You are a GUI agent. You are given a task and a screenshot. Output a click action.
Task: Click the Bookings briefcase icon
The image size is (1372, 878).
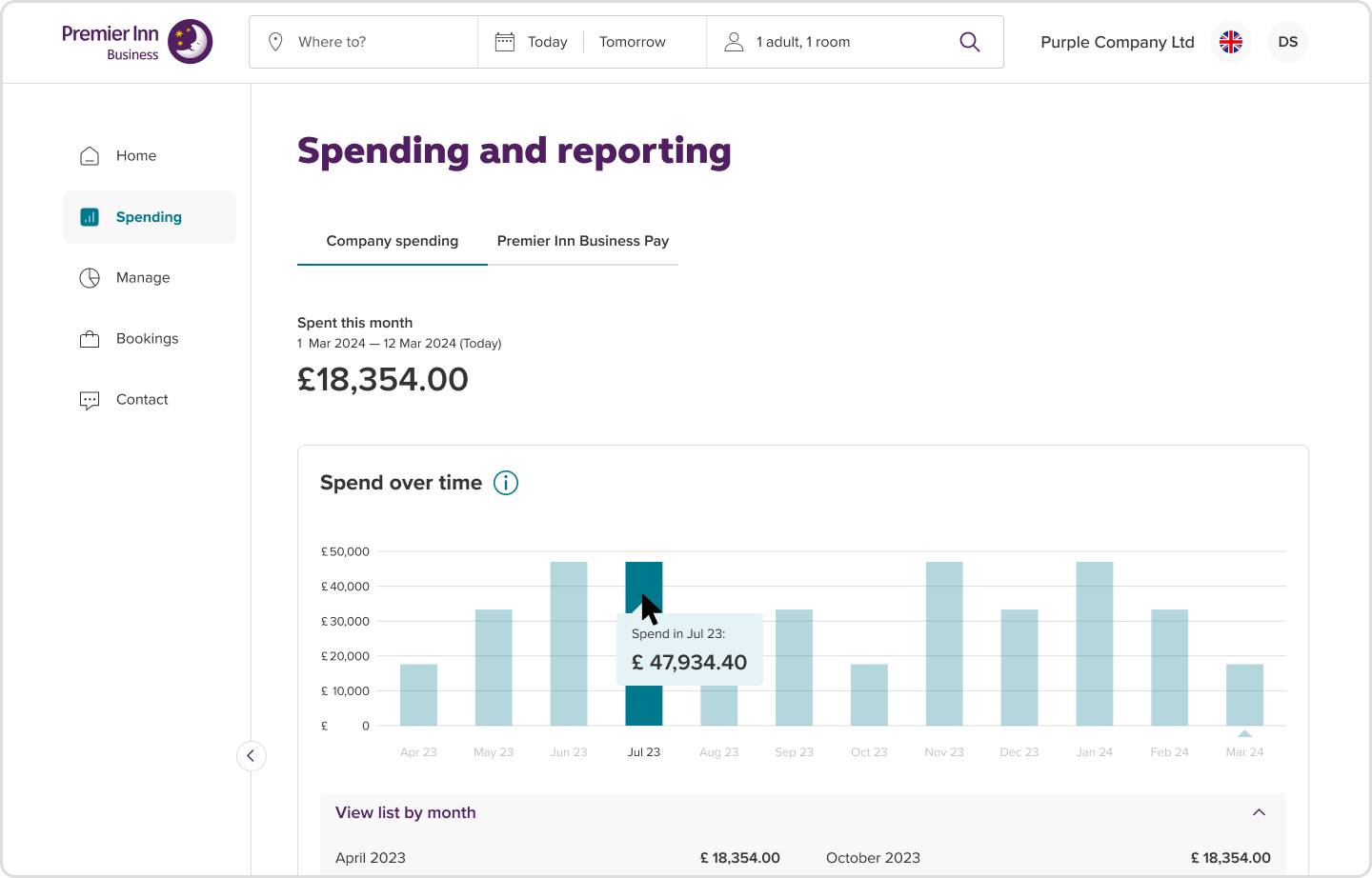pyautogui.click(x=90, y=339)
